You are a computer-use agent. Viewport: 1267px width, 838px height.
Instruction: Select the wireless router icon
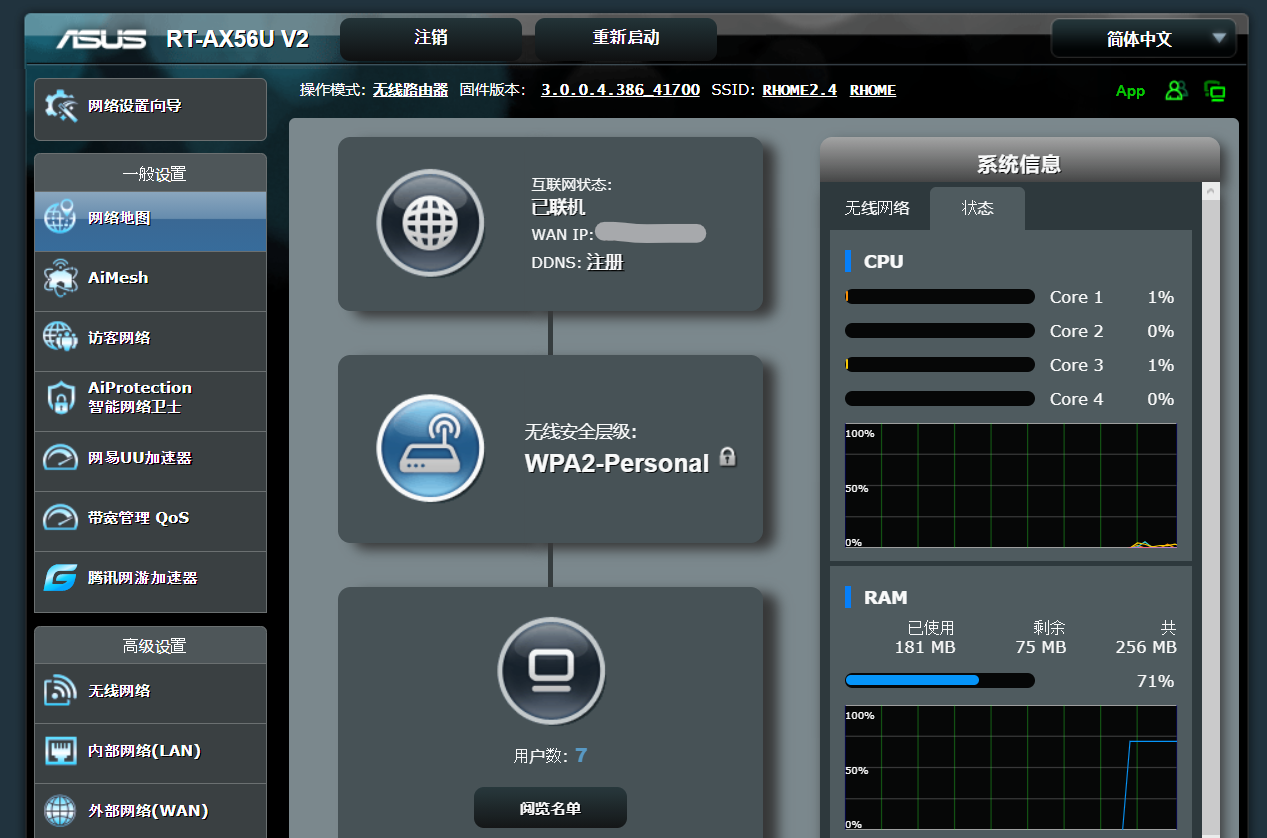point(430,448)
